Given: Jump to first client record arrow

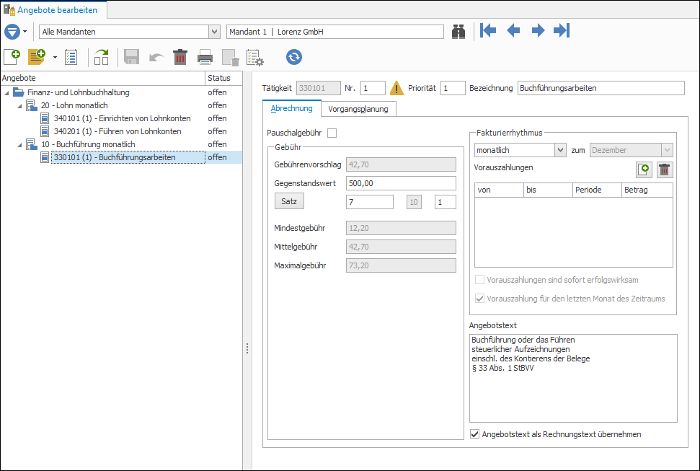Looking at the screenshot, I should [x=488, y=30].
